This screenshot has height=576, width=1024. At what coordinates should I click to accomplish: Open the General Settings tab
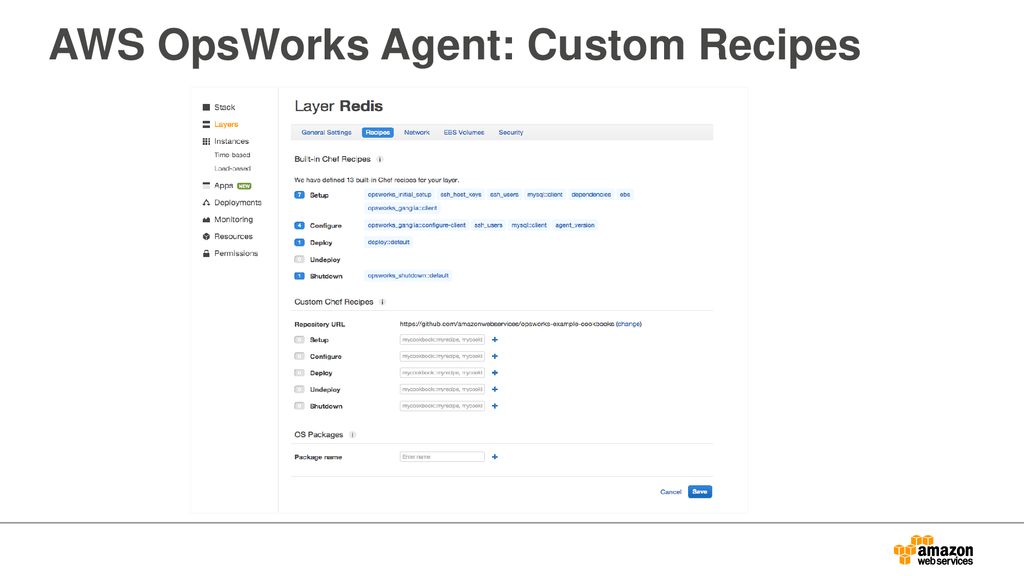pos(327,133)
